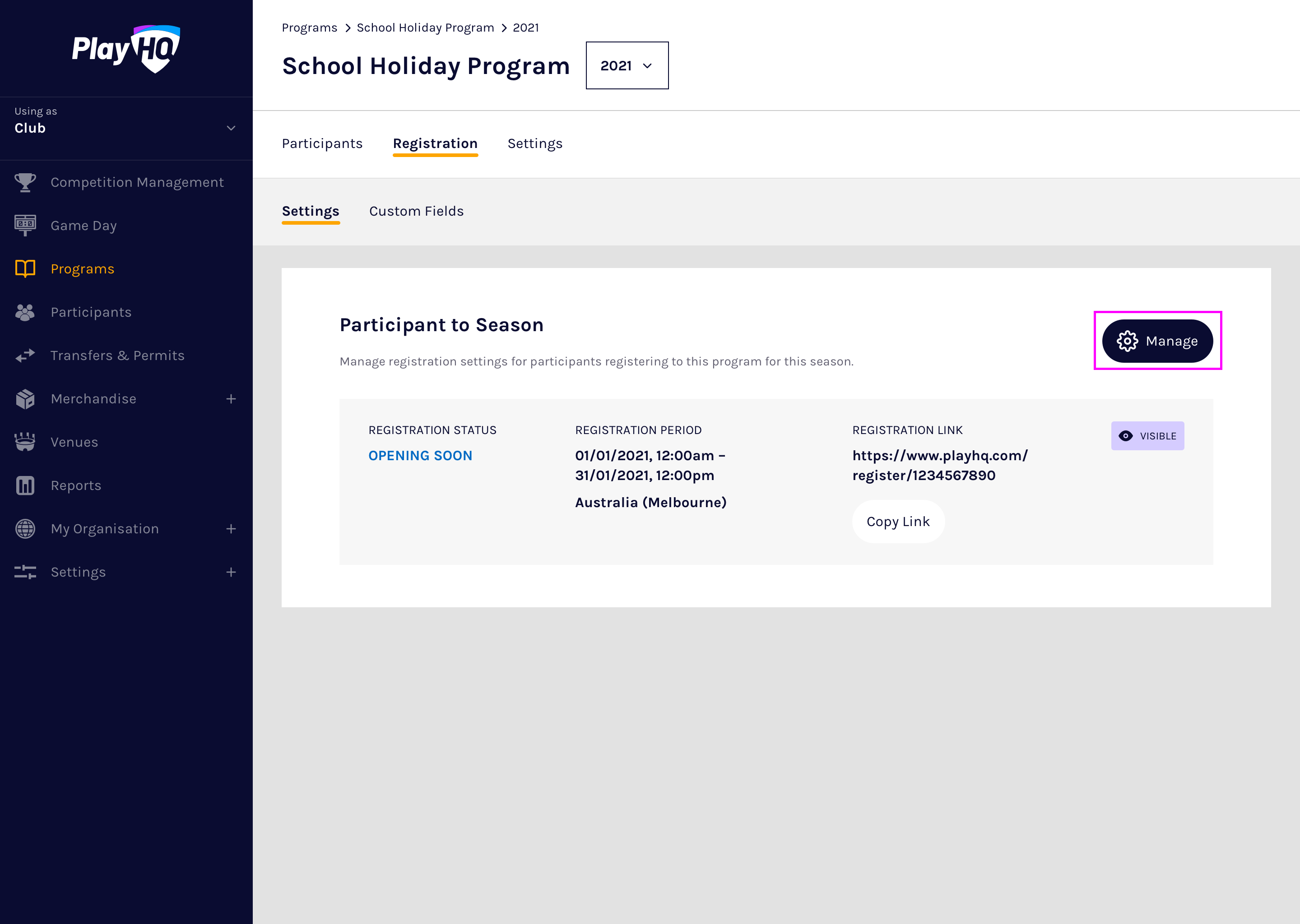
Task: Open Transfers & Permits arrows icon
Action: pos(25,356)
